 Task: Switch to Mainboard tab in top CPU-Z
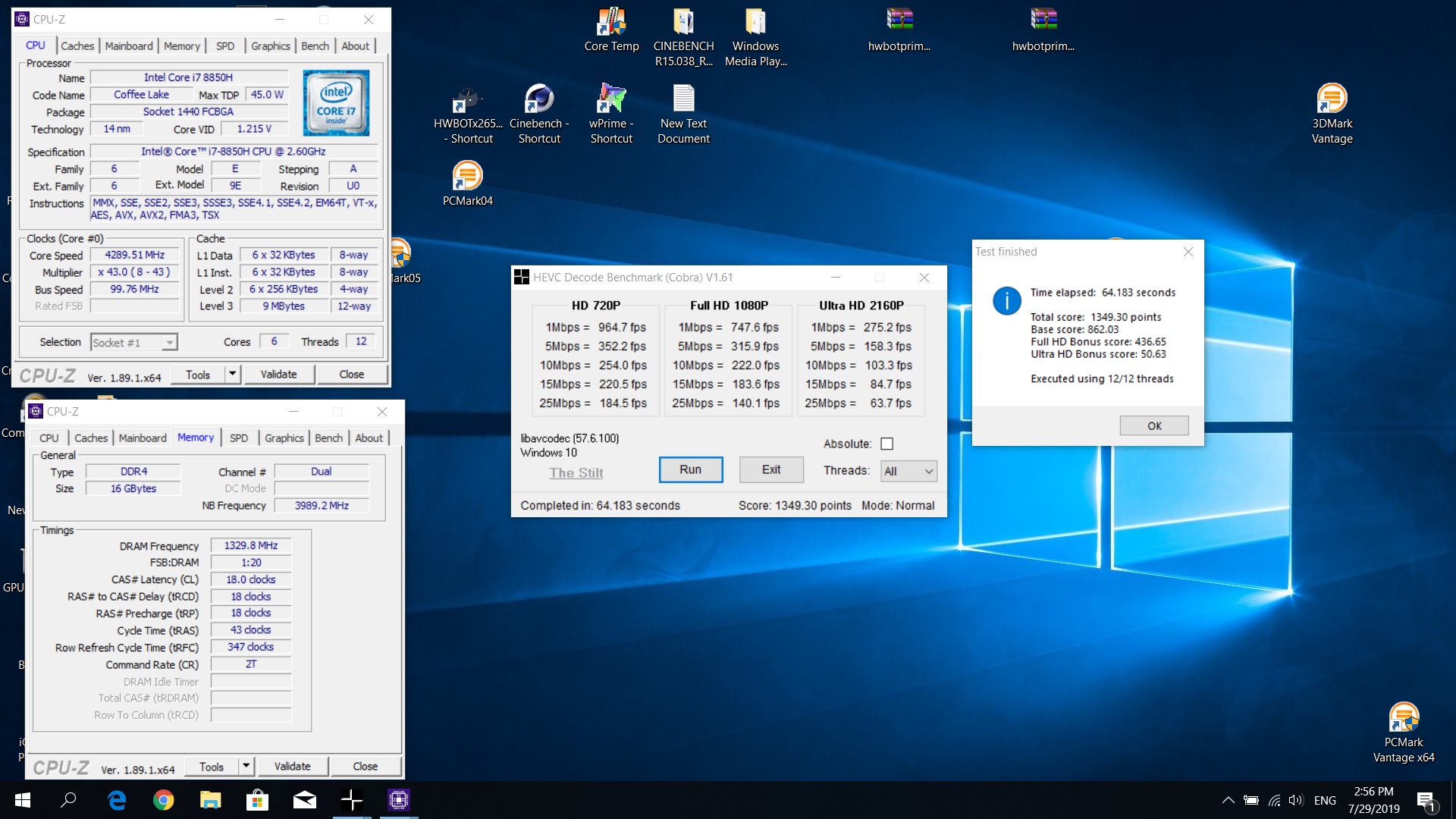click(x=129, y=45)
